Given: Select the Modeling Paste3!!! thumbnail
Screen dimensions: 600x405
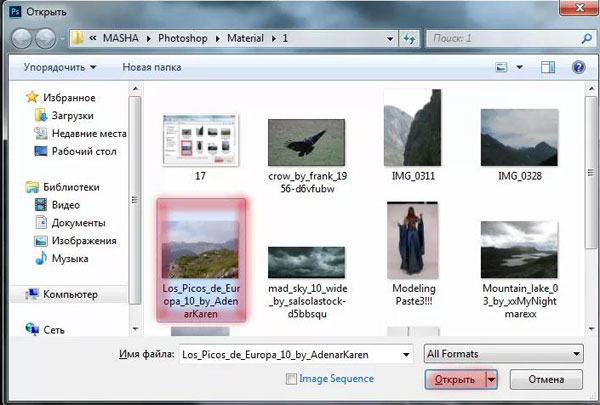Looking at the screenshot, I should pyautogui.click(x=412, y=240).
